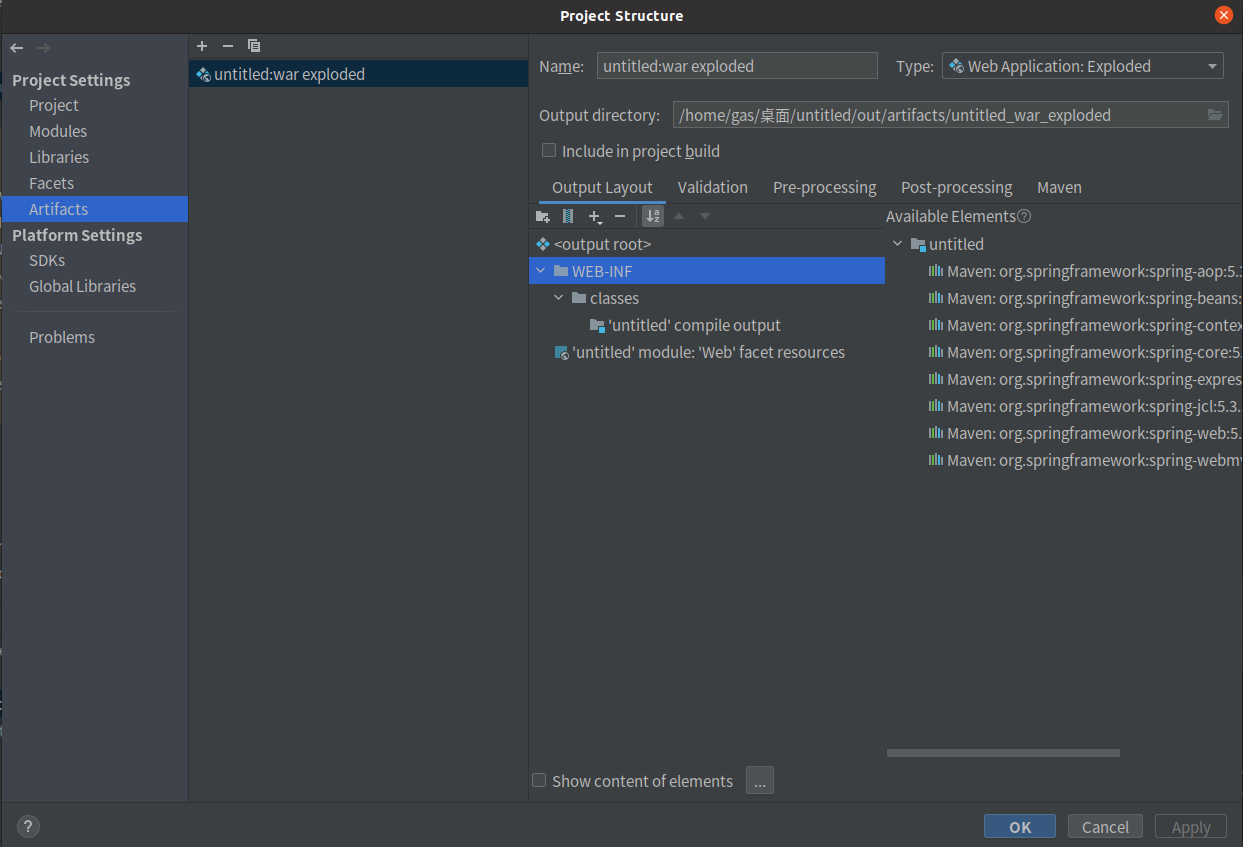Remove element from output layout
This screenshot has width=1243, height=847.
coord(620,216)
